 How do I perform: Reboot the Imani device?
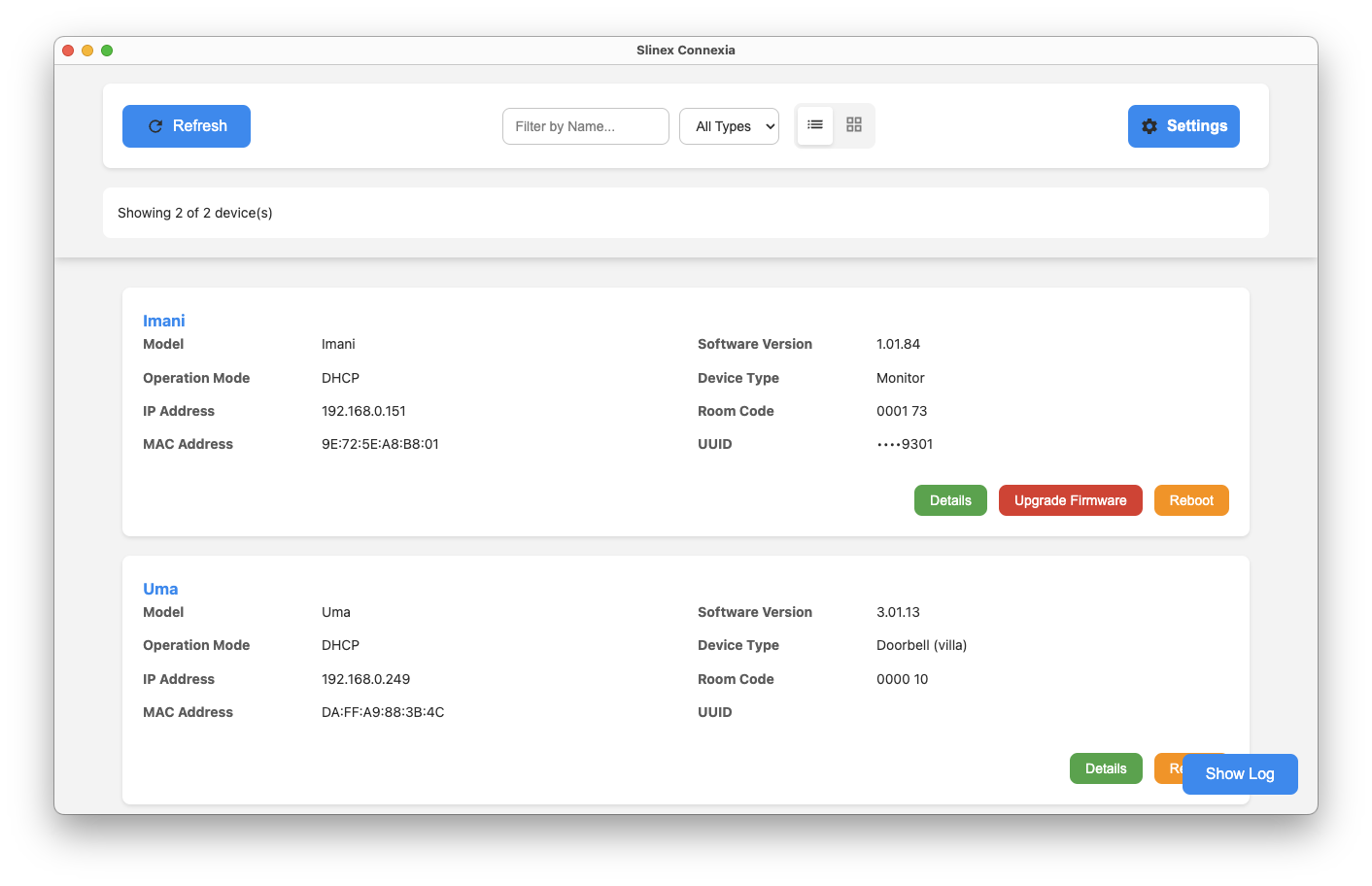[x=1191, y=500]
